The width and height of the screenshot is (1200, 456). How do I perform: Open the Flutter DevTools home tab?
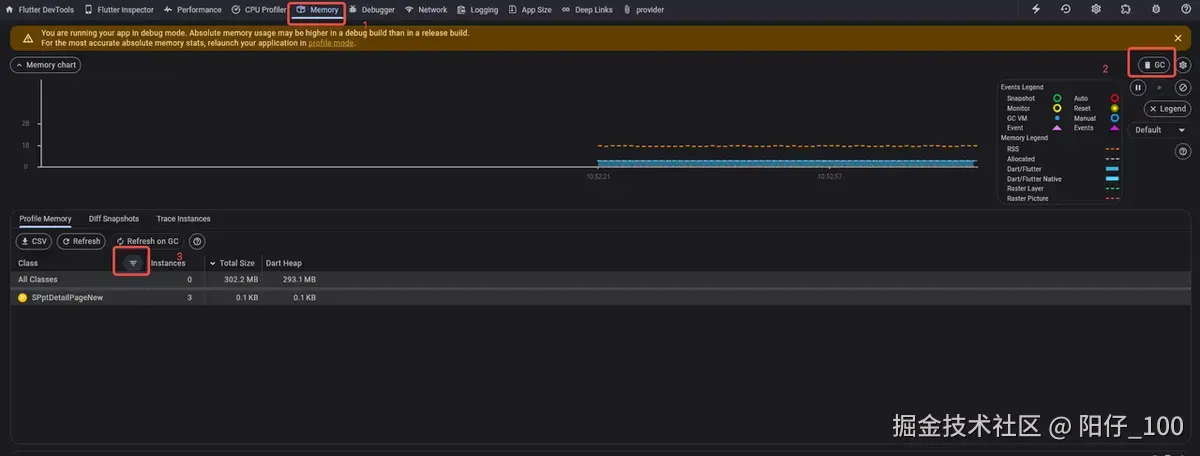click(x=40, y=10)
